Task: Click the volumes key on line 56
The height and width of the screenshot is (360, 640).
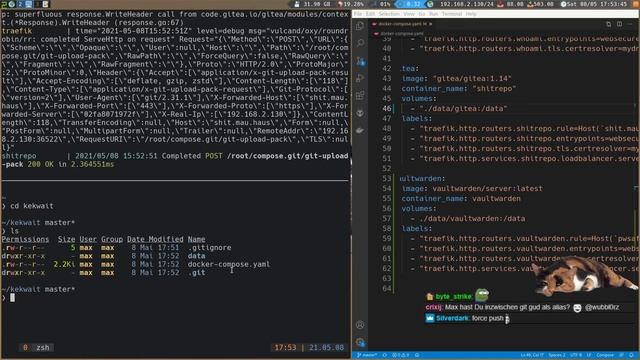Action: point(419,209)
